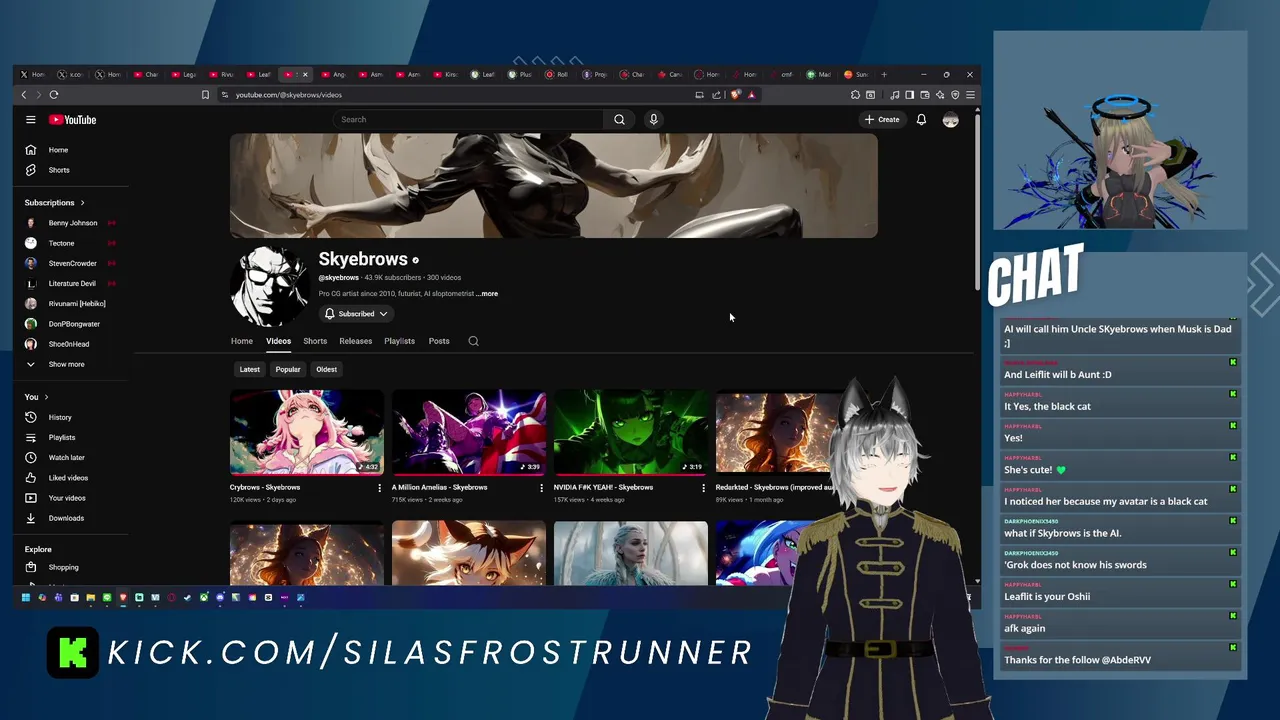This screenshot has width=1280, height=720.
Task: Open Xbox app from taskbar
Action: [x=204, y=597]
